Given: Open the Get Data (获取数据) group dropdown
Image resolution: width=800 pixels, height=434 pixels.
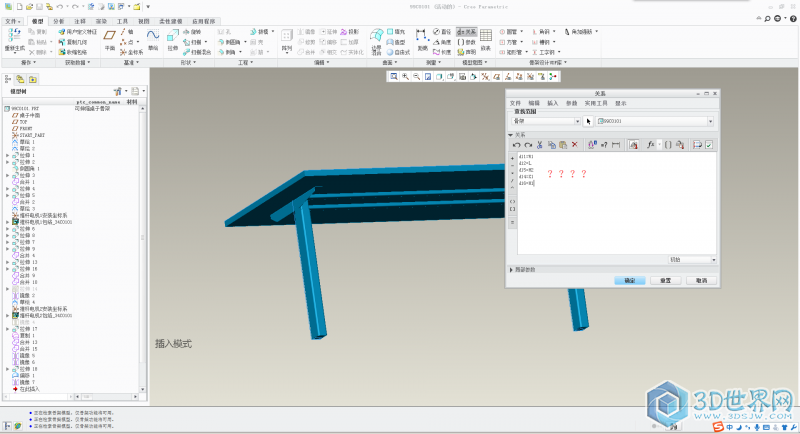Looking at the screenshot, I should click(78, 62).
